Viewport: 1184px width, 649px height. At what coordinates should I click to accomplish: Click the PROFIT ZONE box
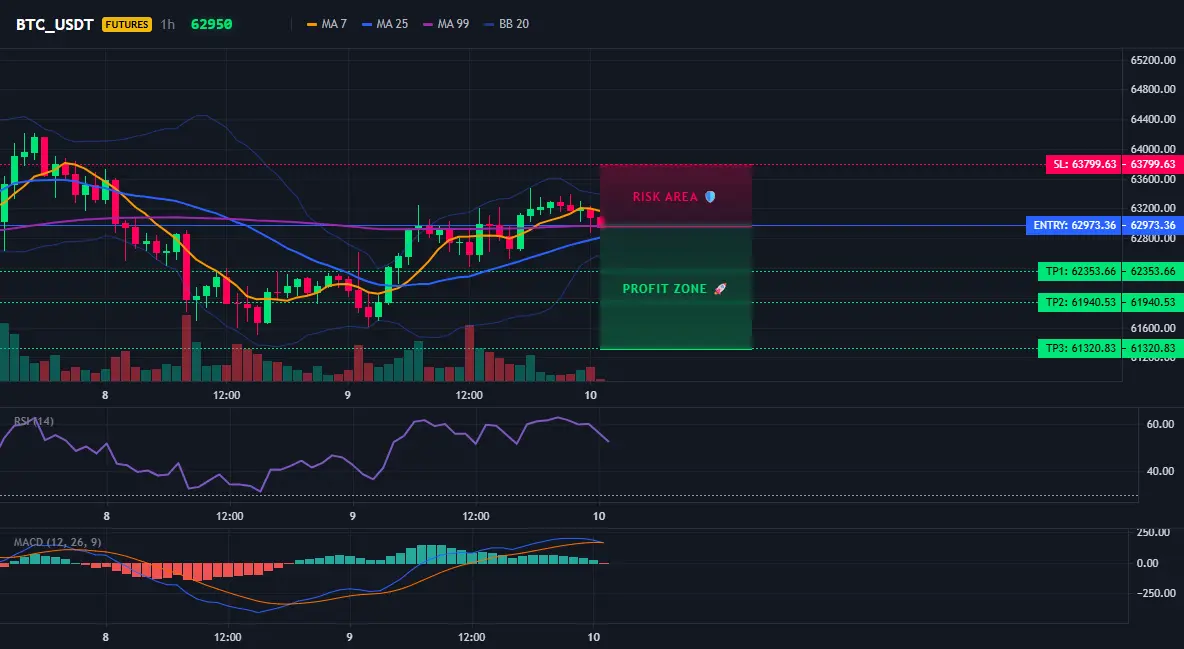(x=676, y=288)
